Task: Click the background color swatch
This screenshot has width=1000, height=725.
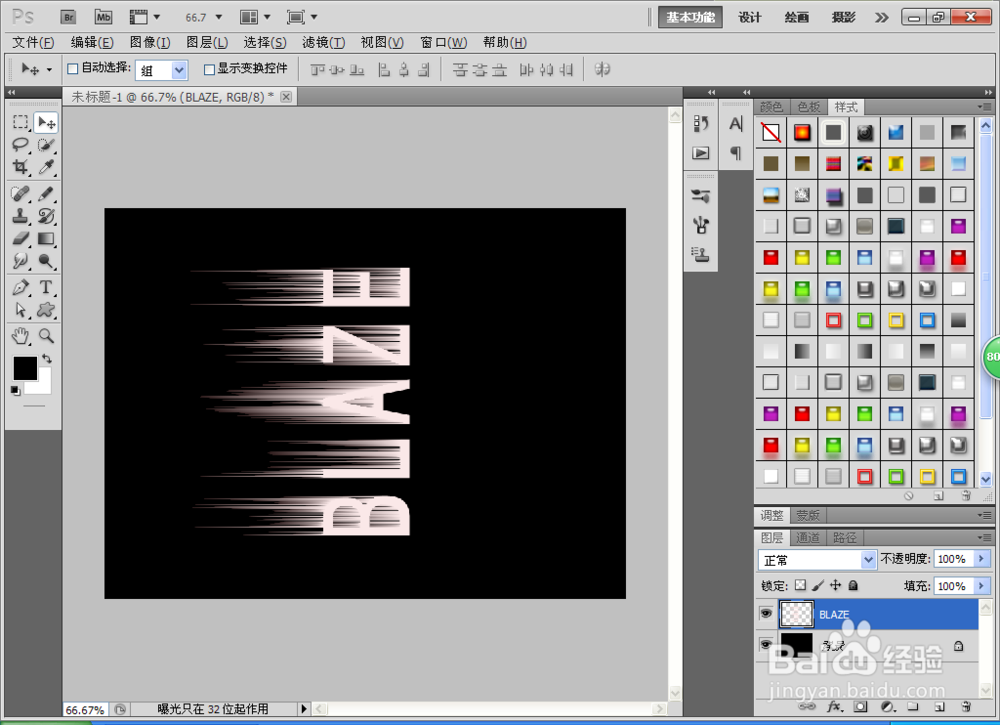Action: pyautogui.click(x=45, y=384)
